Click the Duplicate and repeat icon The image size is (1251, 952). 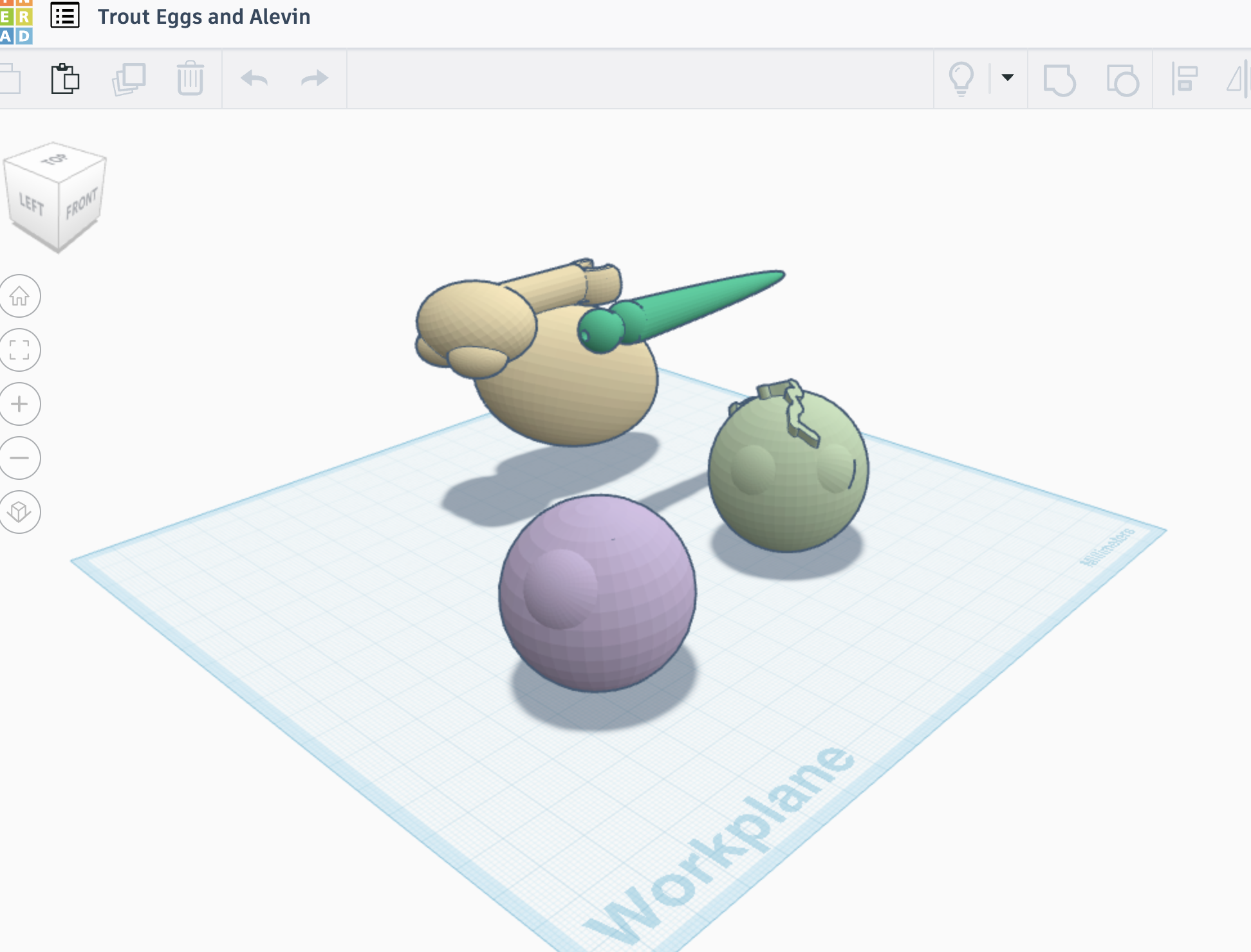point(129,79)
